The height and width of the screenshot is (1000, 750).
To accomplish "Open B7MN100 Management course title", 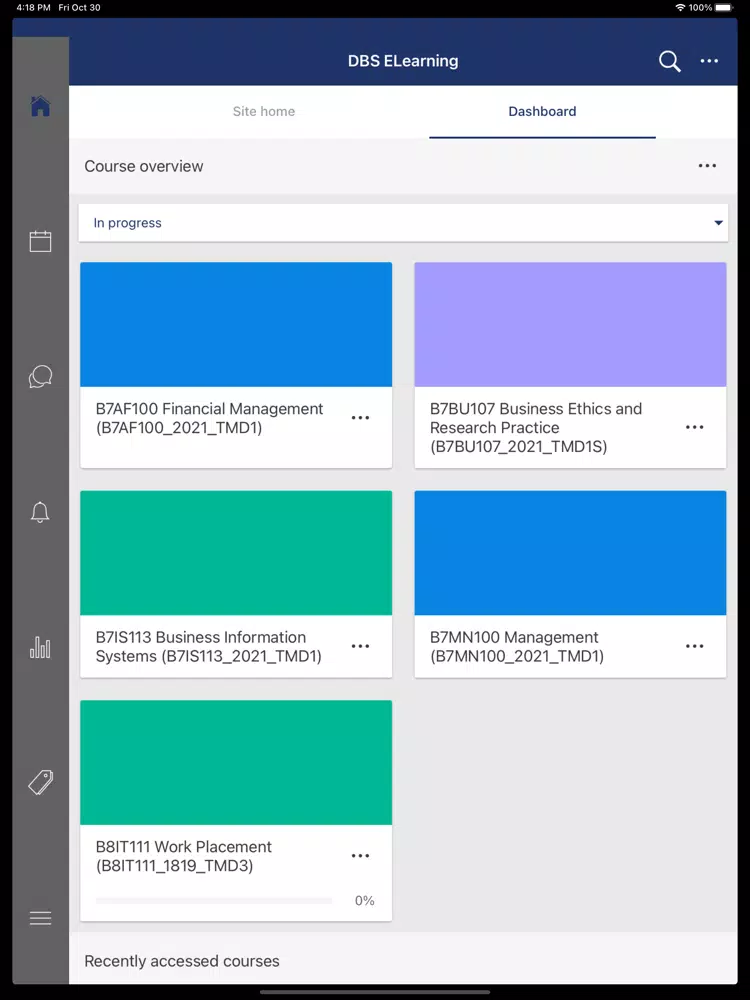I will click(x=517, y=646).
